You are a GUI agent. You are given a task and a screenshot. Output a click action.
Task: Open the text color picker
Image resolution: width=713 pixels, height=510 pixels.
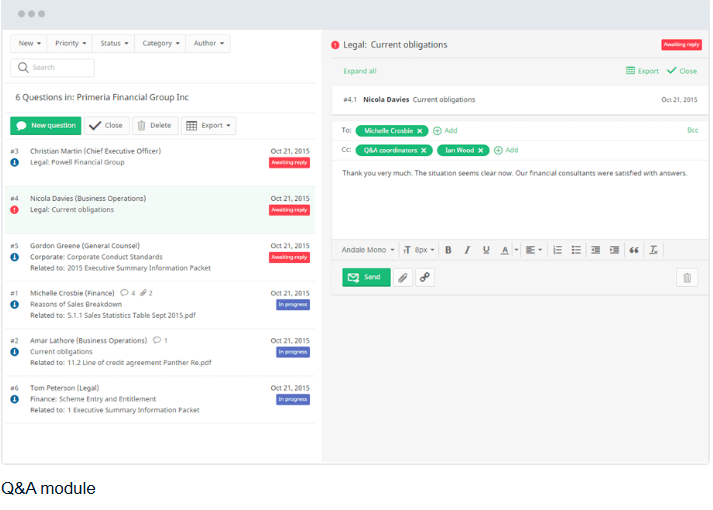[509, 250]
